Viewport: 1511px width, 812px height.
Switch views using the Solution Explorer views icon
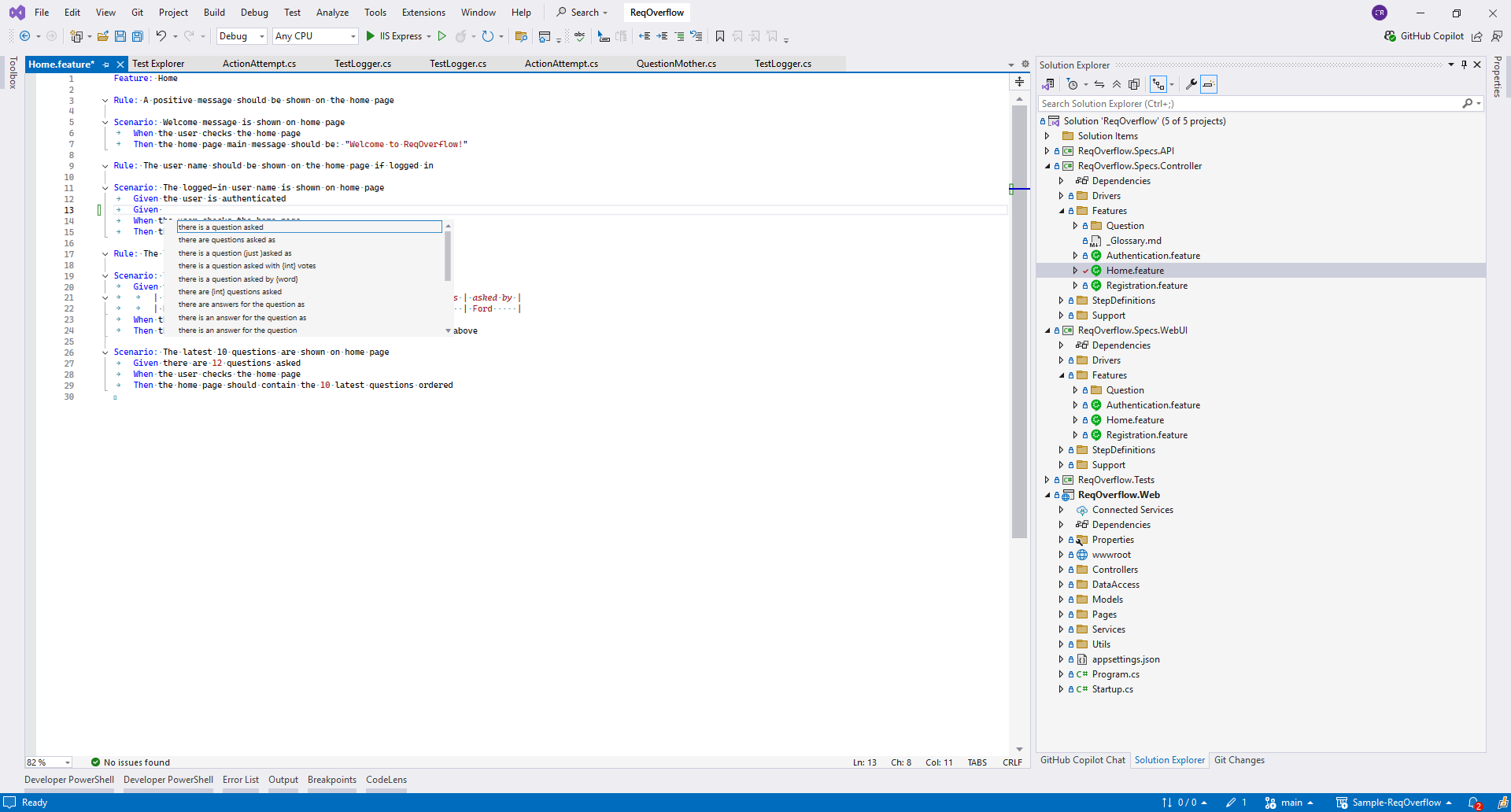(1048, 84)
